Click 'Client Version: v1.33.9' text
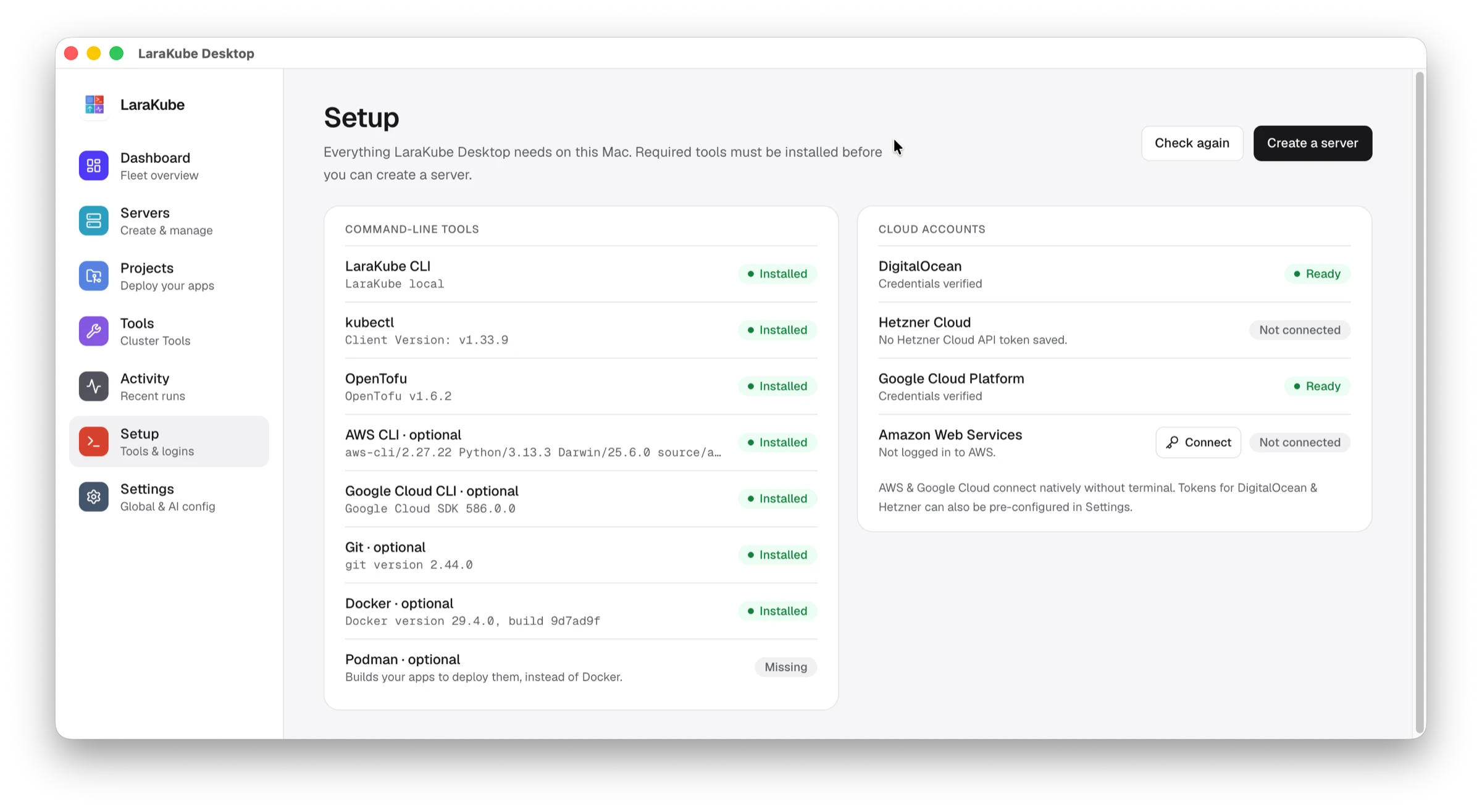Image resolution: width=1482 pixels, height=812 pixels. [x=427, y=340]
